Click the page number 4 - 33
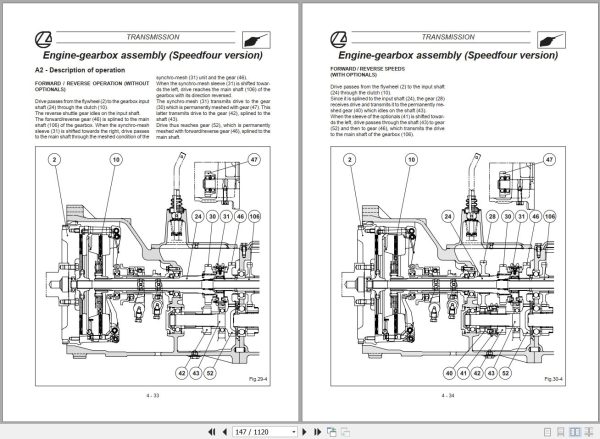The height and width of the screenshot is (439, 600). tap(153, 395)
